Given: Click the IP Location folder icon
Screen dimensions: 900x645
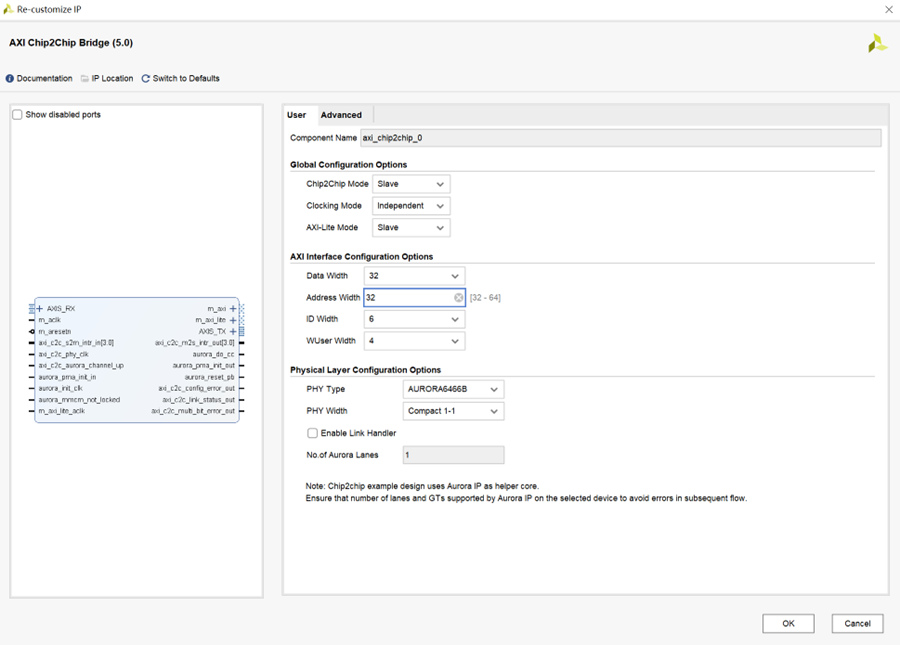Looking at the screenshot, I should click(x=85, y=79).
